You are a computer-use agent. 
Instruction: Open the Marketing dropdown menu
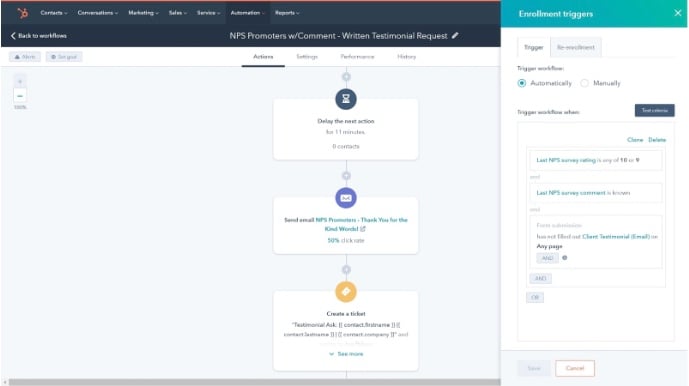tap(143, 13)
